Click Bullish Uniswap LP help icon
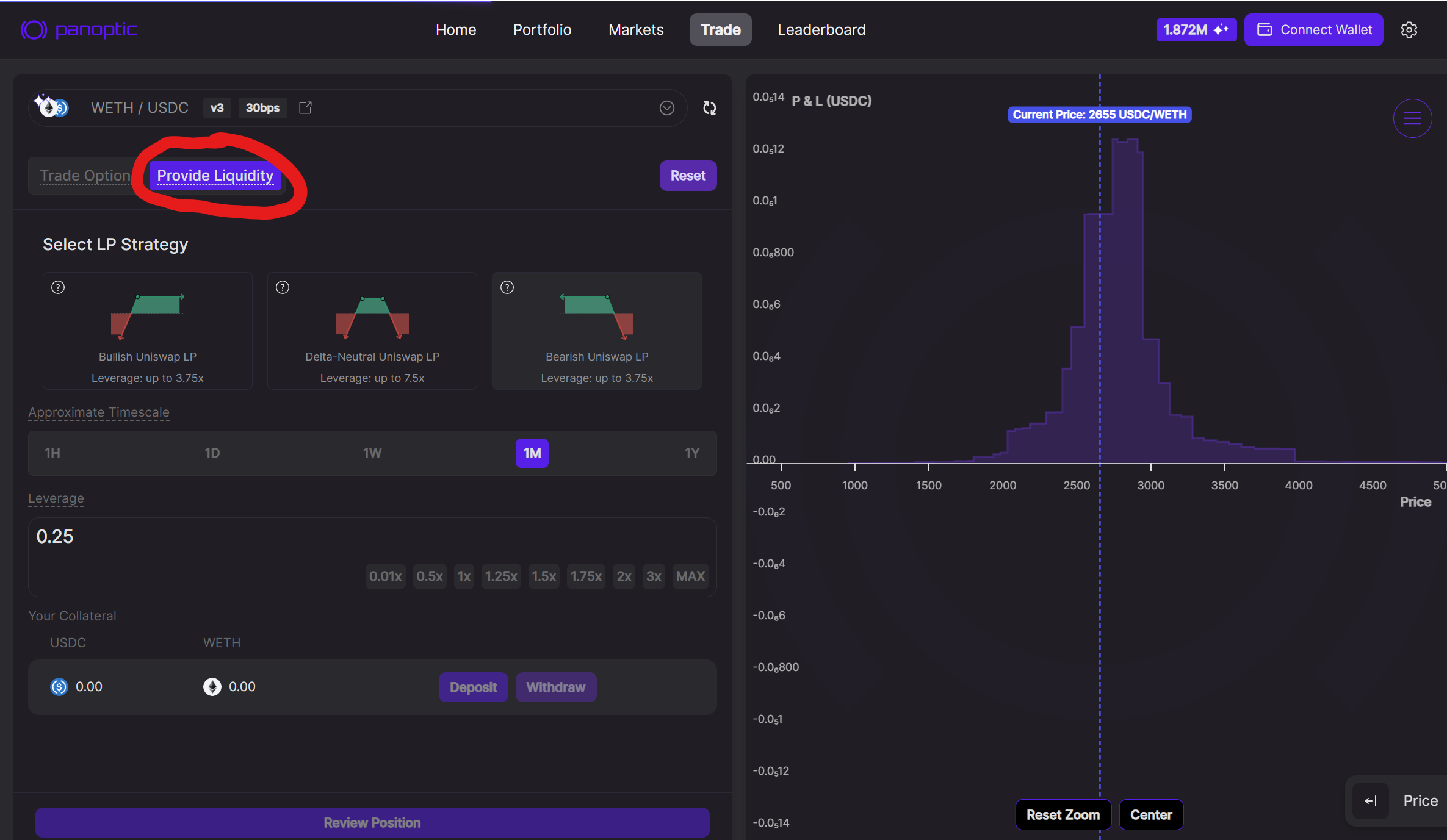 pyautogui.click(x=58, y=287)
